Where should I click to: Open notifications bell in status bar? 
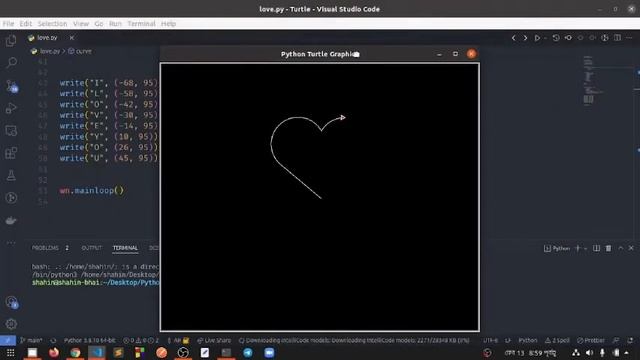pos(630,340)
